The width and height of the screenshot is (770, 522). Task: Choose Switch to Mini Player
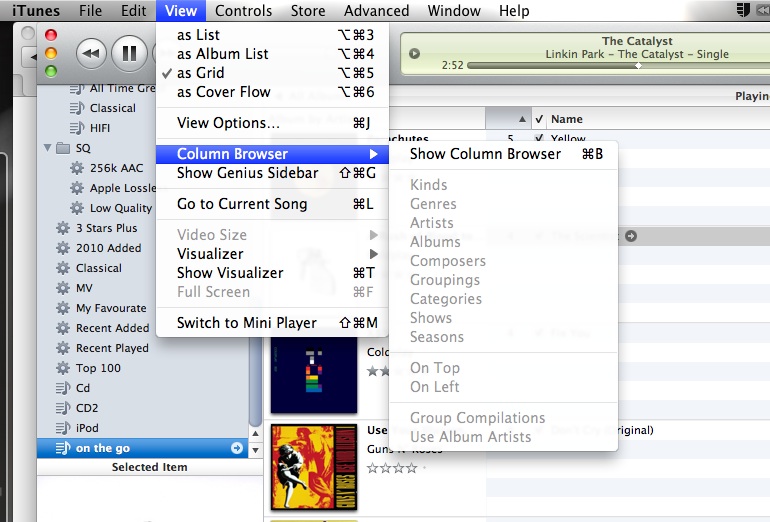pos(272,323)
